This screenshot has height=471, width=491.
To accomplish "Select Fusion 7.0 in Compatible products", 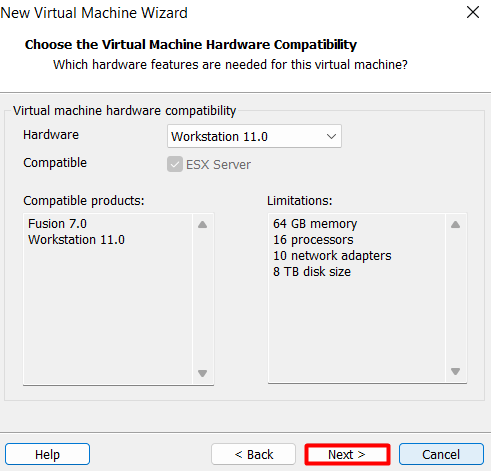I will (57, 224).
